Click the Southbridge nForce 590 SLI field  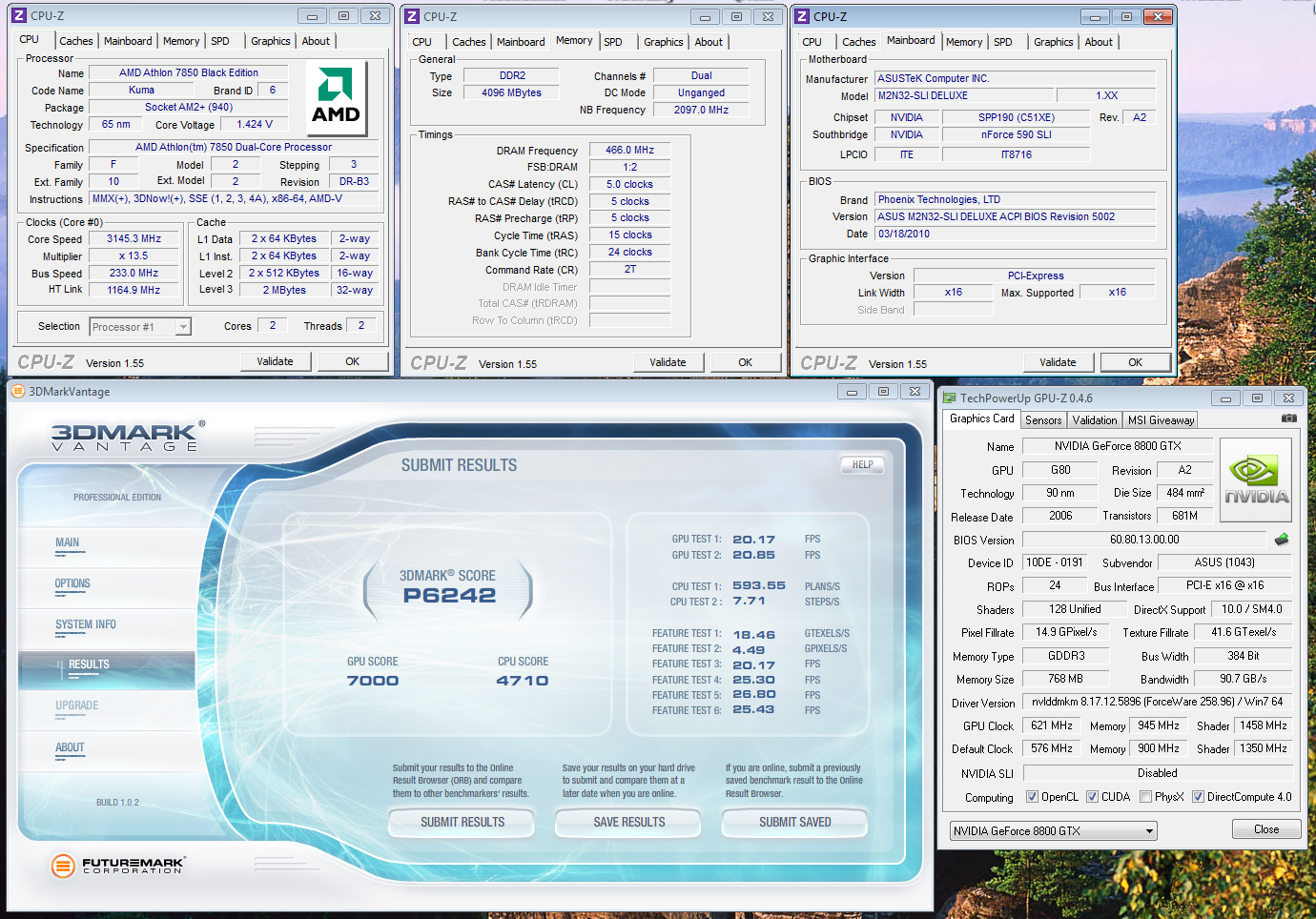coord(1016,134)
